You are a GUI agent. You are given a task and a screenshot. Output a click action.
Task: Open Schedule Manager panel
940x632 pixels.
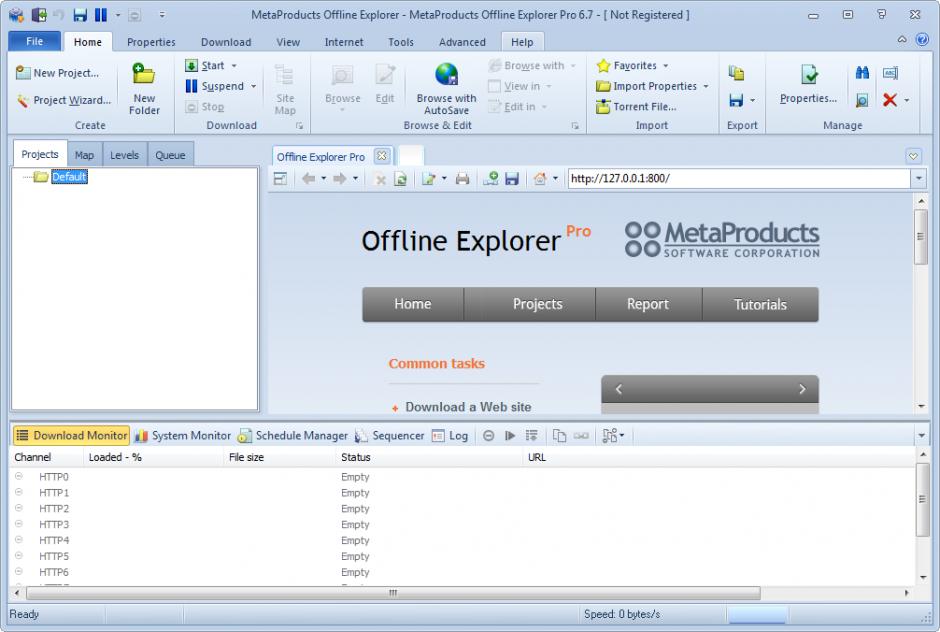tap(293, 435)
